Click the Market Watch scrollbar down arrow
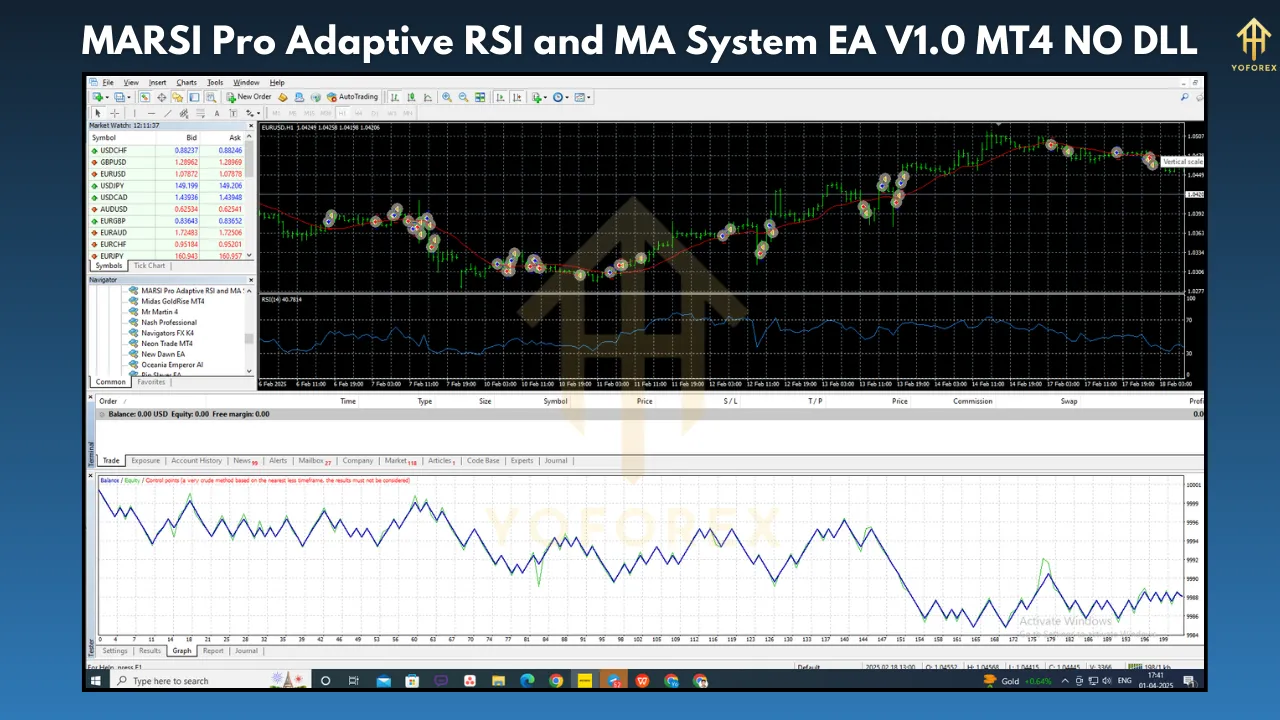Screen dimensions: 1280x720 (251, 255)
